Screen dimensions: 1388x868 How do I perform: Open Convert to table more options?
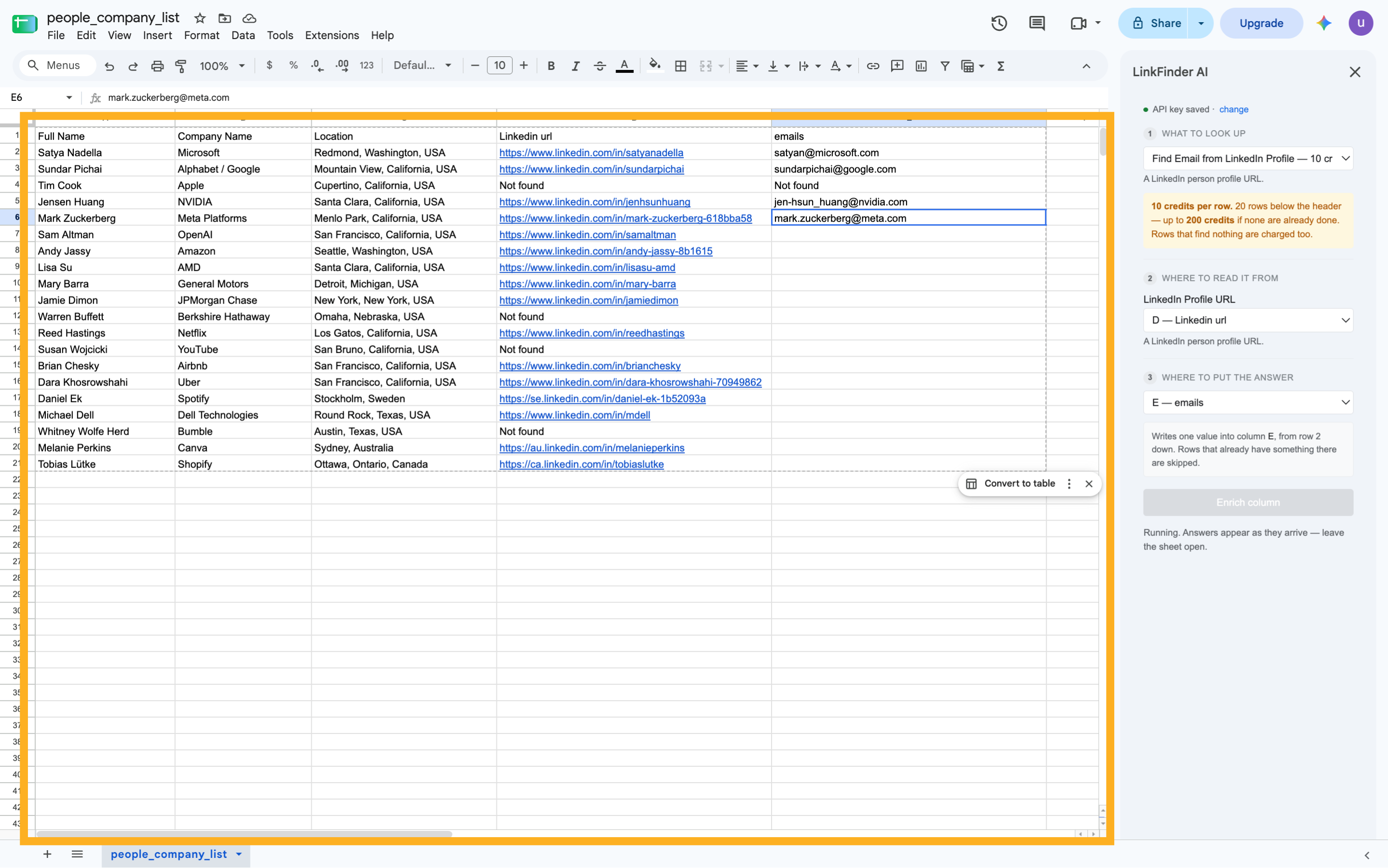(1069, 484)
